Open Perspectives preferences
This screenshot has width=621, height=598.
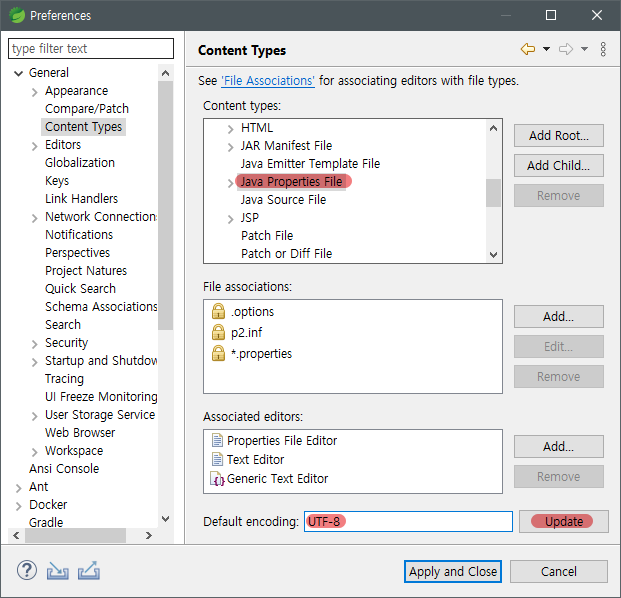(x=77, y=253)
